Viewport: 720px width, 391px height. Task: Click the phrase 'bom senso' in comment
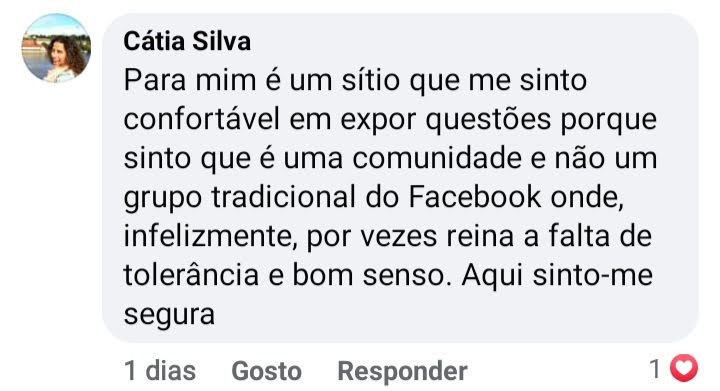368,275
